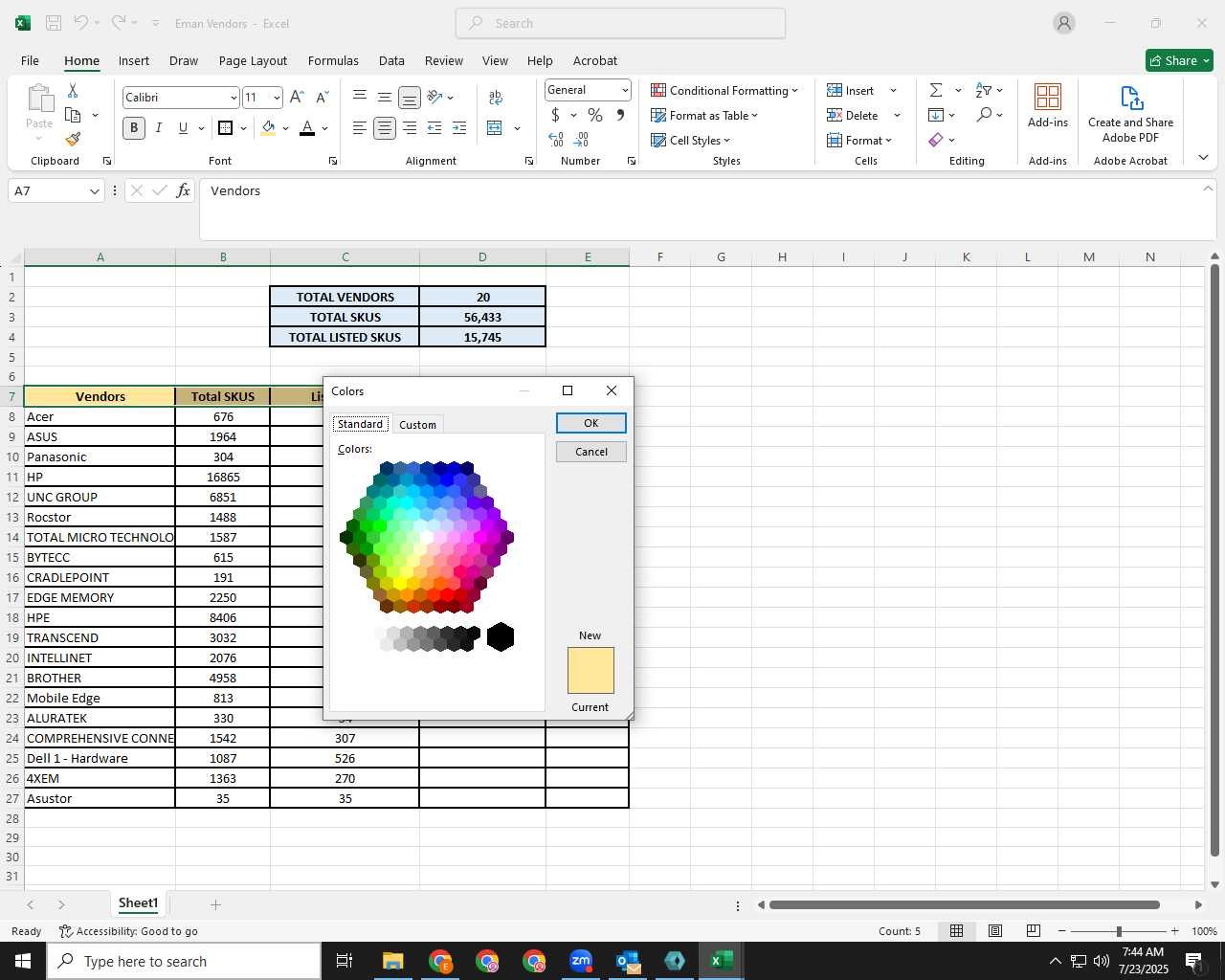Apply accounting dollar number format
Screen dimensions: 1225x980
click(x=555, y=115)
